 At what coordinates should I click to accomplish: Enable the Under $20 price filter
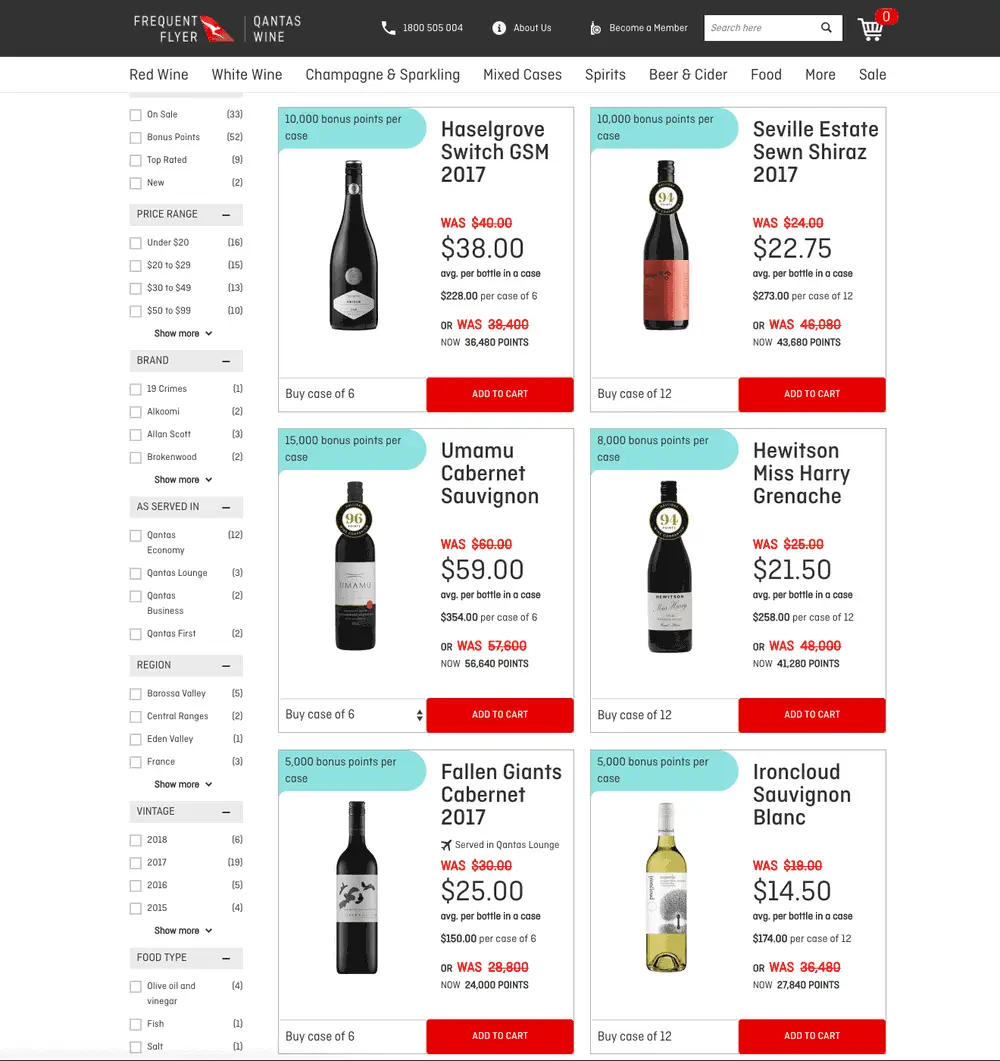[135, 243]
